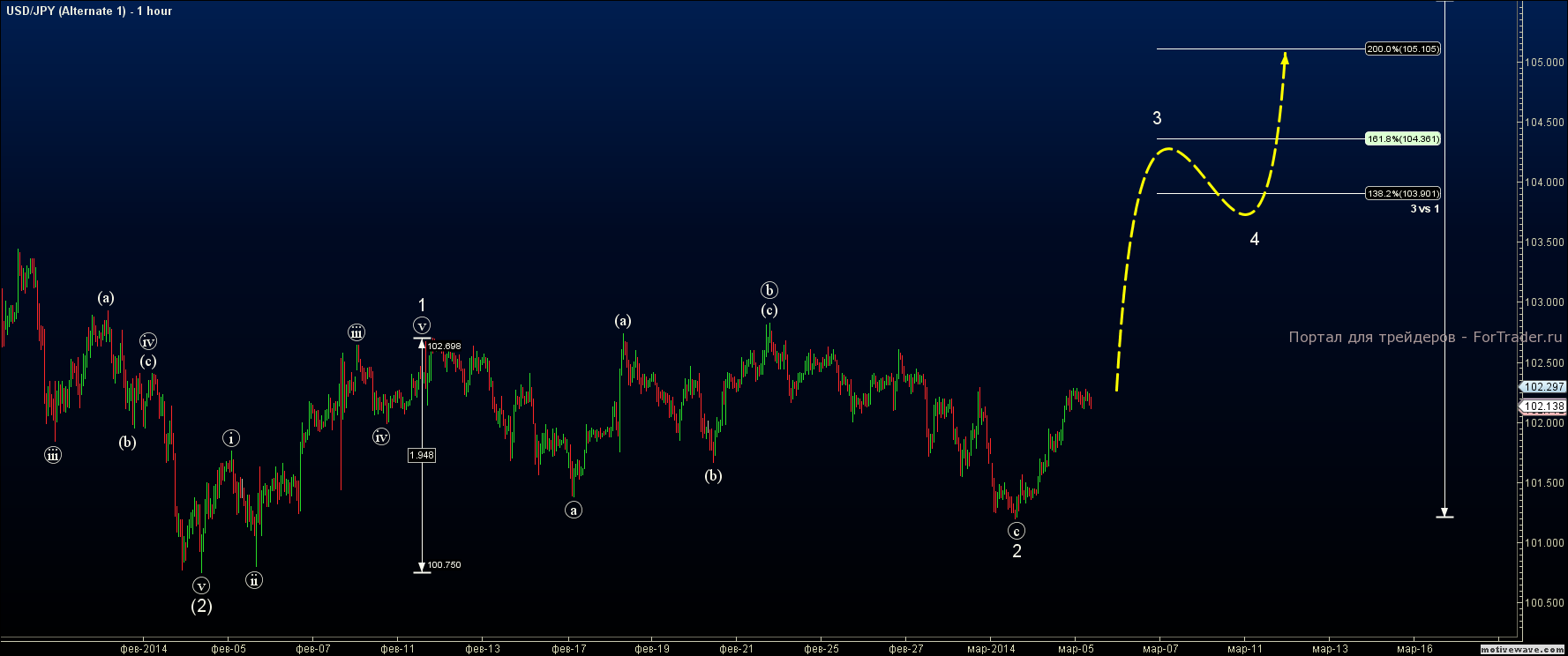Select the wave "2" label under circled c
This screenshot has height=656, width=1568.
click(1017, 551)
